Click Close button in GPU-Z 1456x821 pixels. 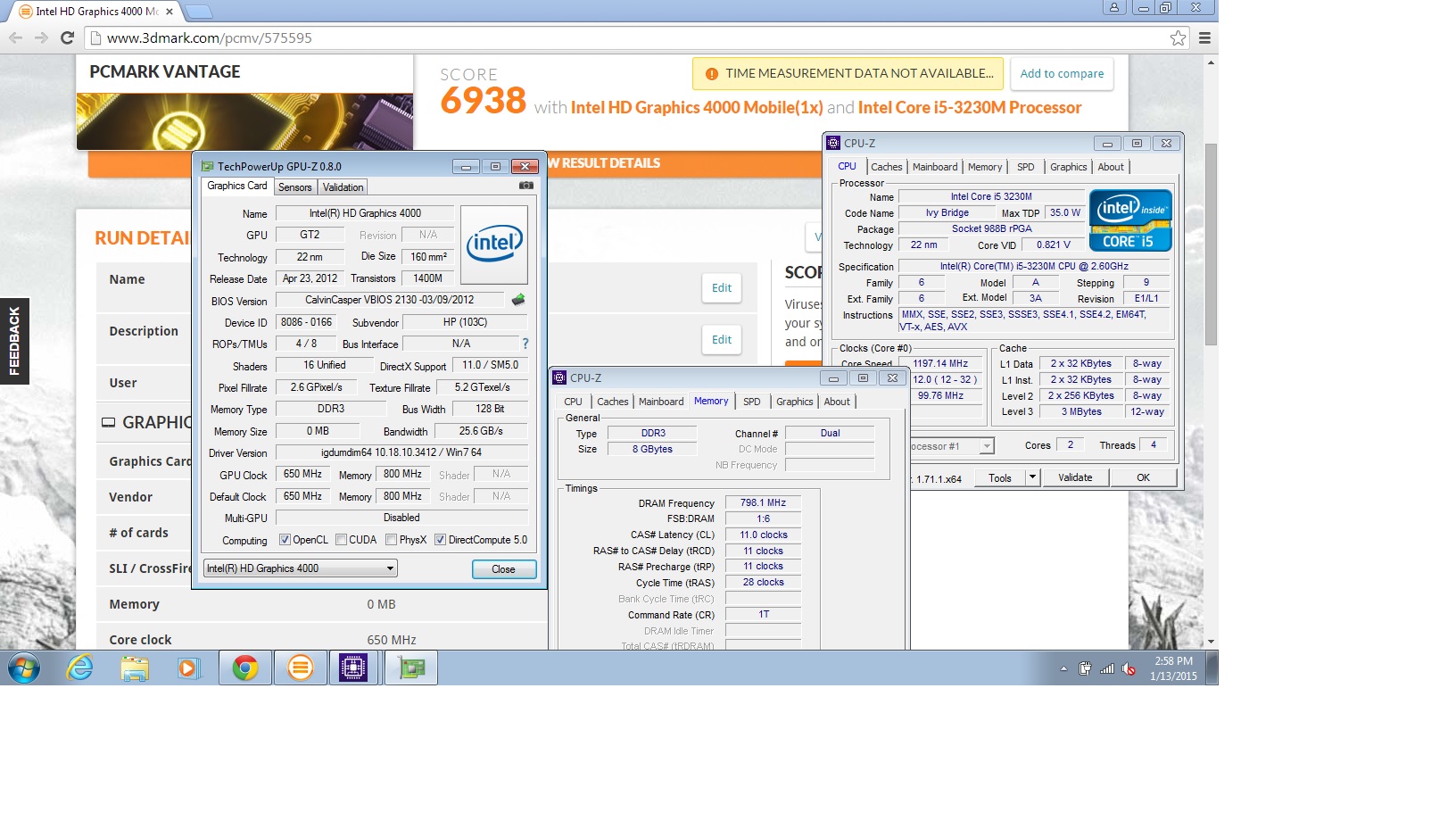click(504, 569)
